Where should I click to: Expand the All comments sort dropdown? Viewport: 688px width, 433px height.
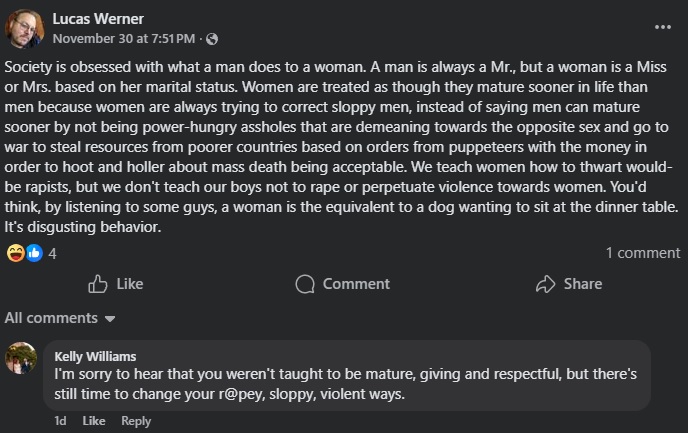pos(60,318)
